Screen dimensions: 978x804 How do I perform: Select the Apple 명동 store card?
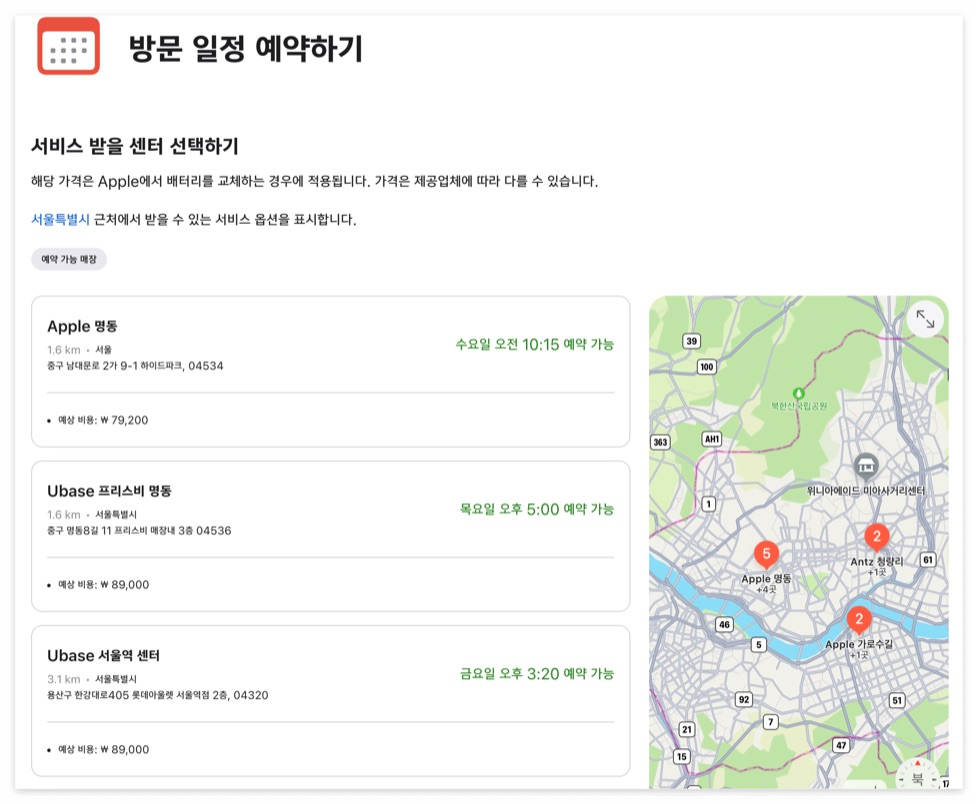331,372
